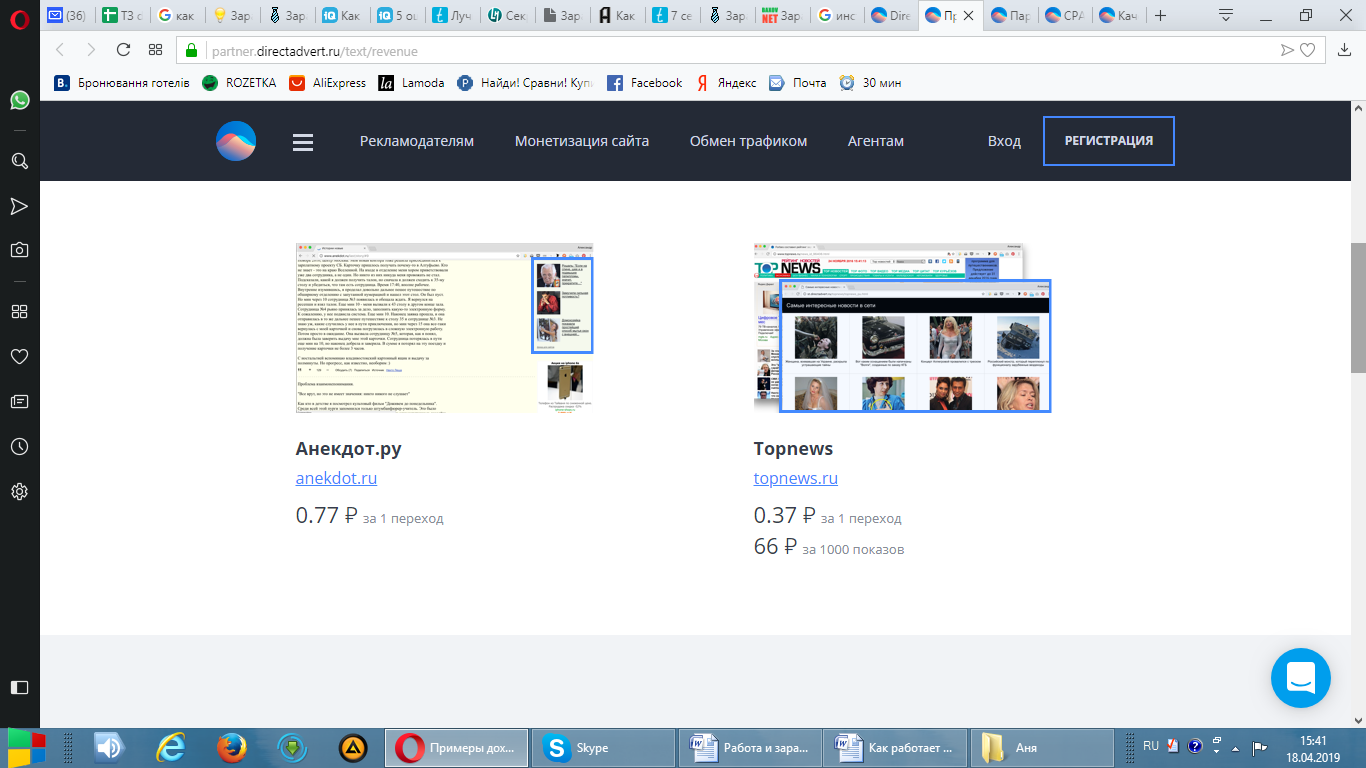Open the 'Найди! Сравни! Купи' bookmark
Screen dimensions: 1366x768
coord(525,83)
